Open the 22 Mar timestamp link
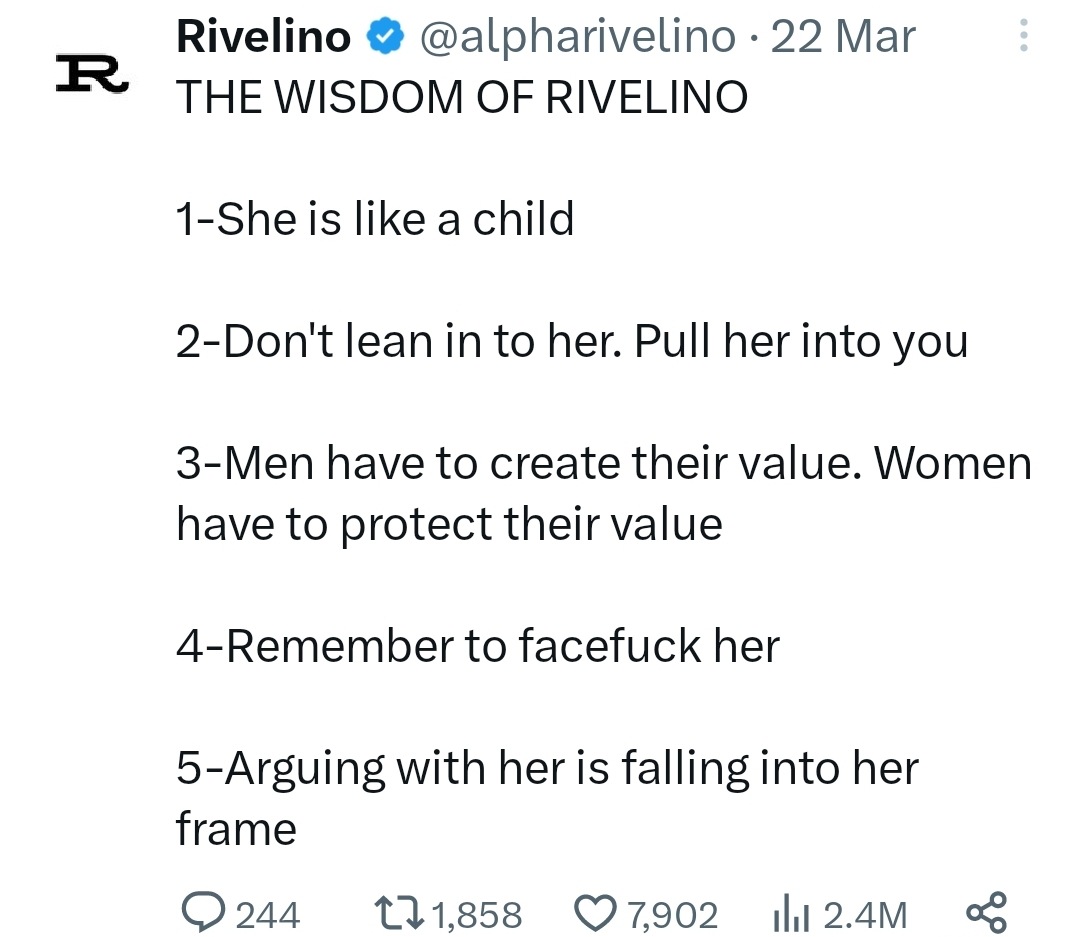The image size is (1080, 937). [x=843, y=37]
